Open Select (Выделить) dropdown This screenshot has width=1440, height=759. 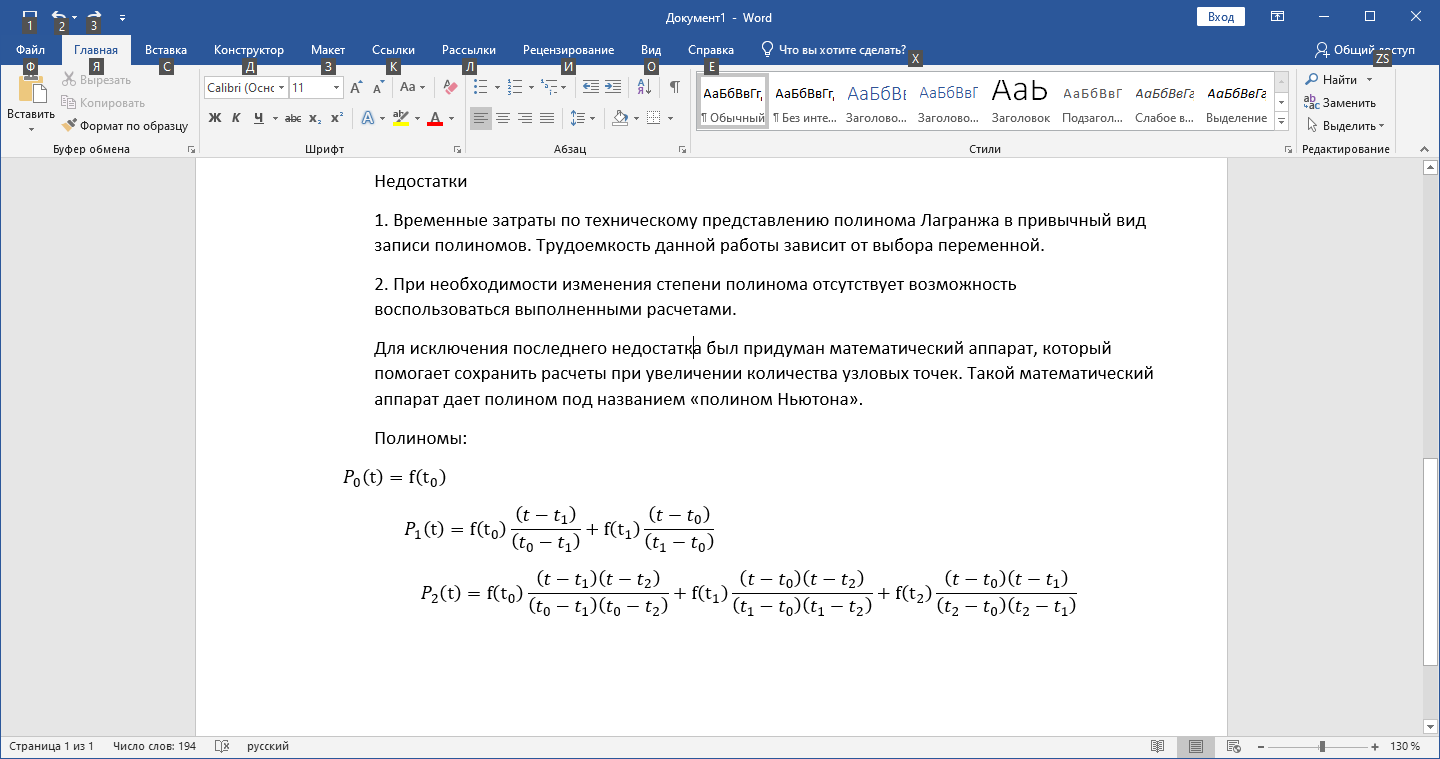click(1345, 126)
